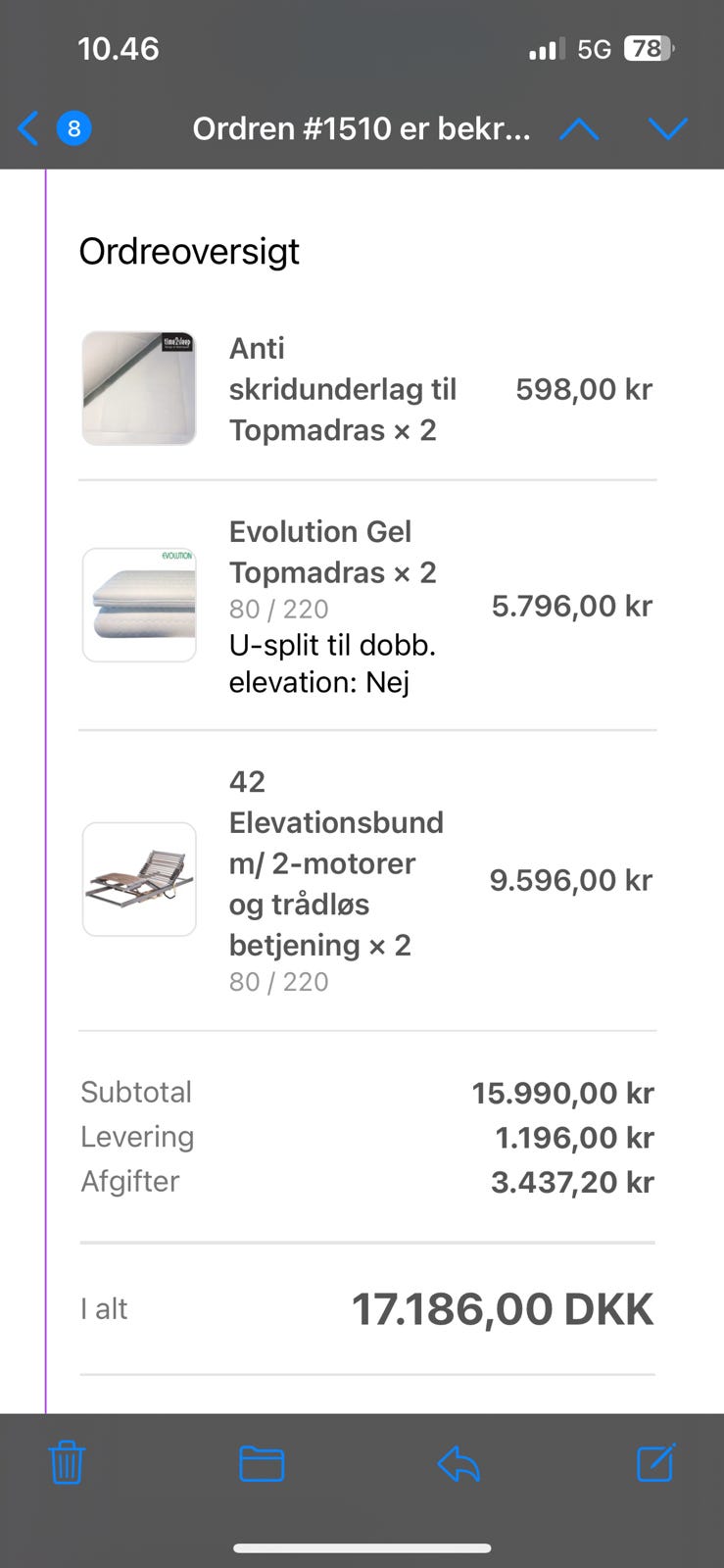Viewport: 724px width, 1568px height.
Task: Tap the battery indicator in status bar
Action: pyautogui.click(x=650, y=49)
